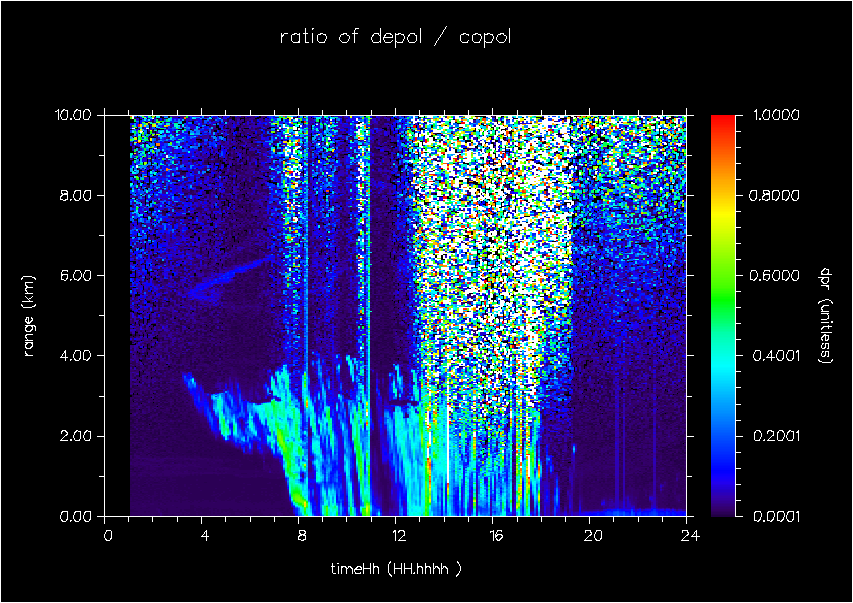This screenshot has height=603, width=853.
Task: Click the x-axis label 'timeHh (HH.hhhh )'
Action: pyautogui.click(x=395, y=569)
